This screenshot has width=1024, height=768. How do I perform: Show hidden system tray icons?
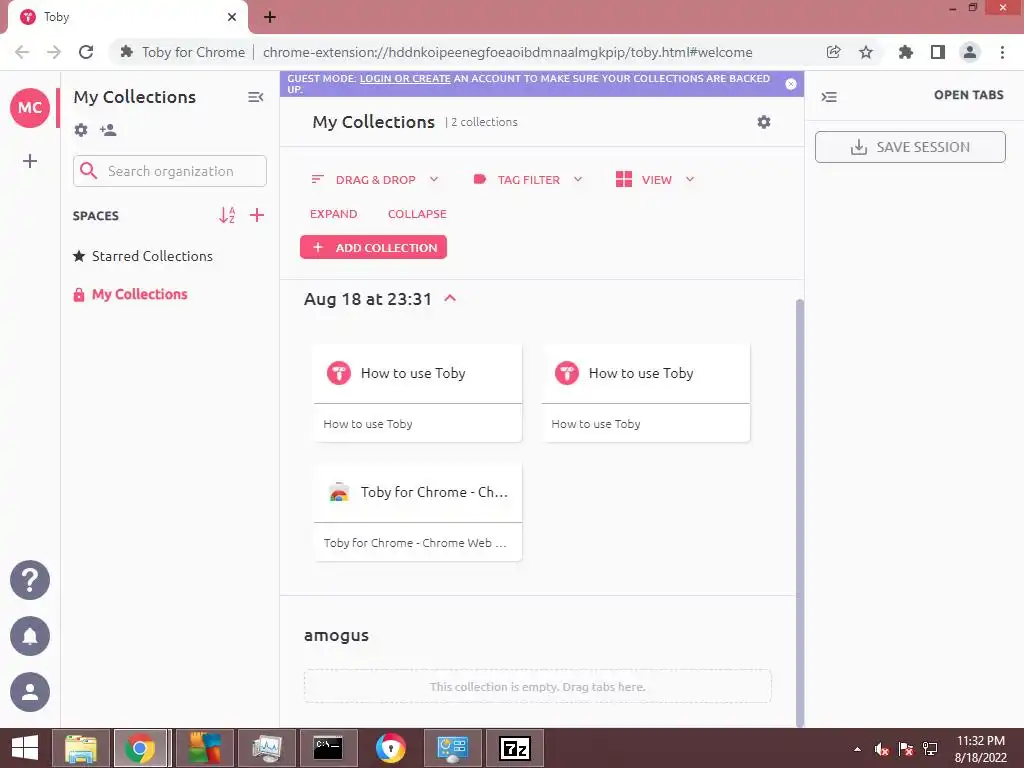pos(857,749)
